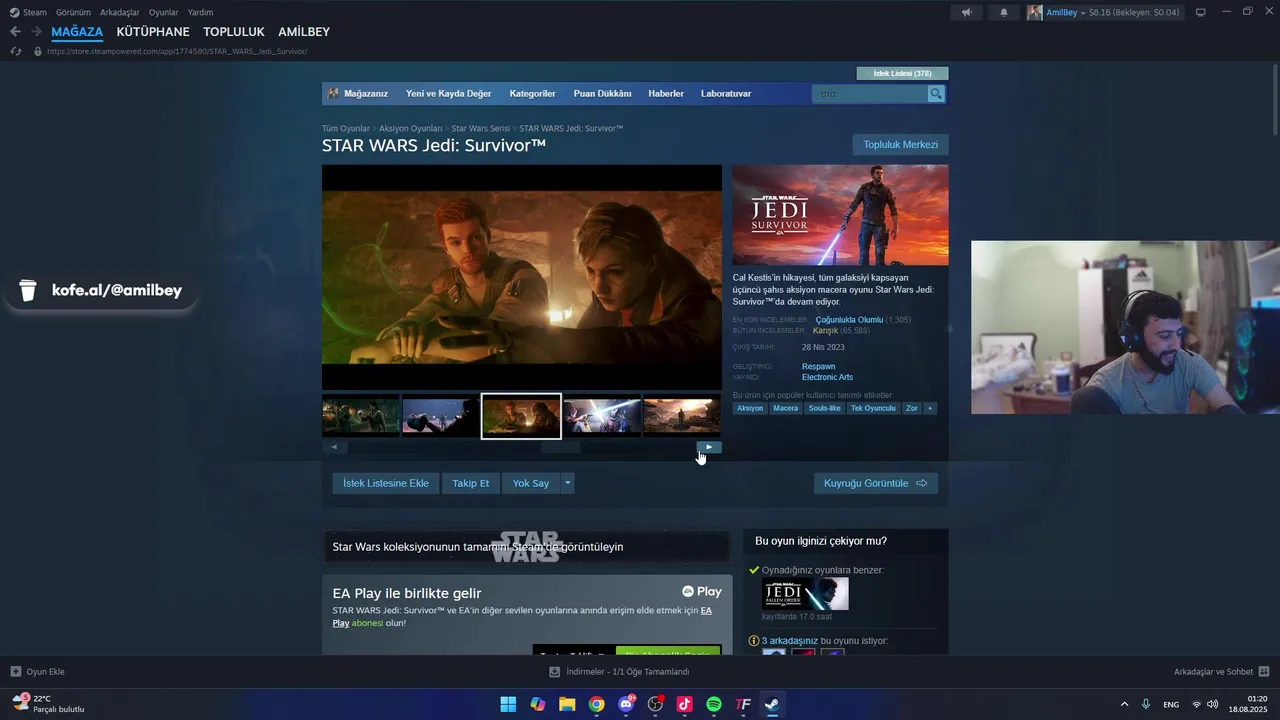
Task: Expand the AmilBey account dropdown
Action: [x=1083, y=12]
